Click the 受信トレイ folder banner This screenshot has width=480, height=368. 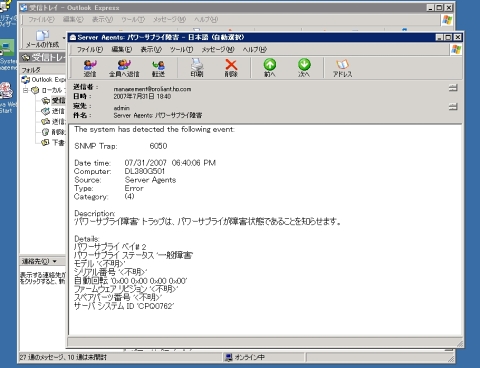43,58
